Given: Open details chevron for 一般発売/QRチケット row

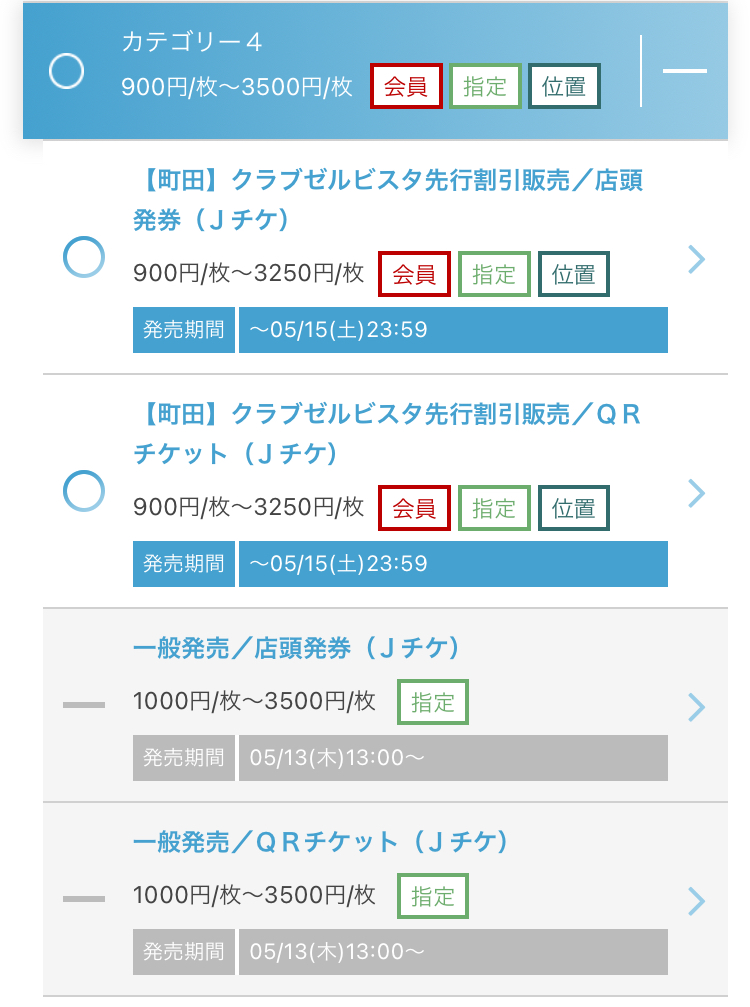Looking at the screenshot, I should click(x=697, y=901).
